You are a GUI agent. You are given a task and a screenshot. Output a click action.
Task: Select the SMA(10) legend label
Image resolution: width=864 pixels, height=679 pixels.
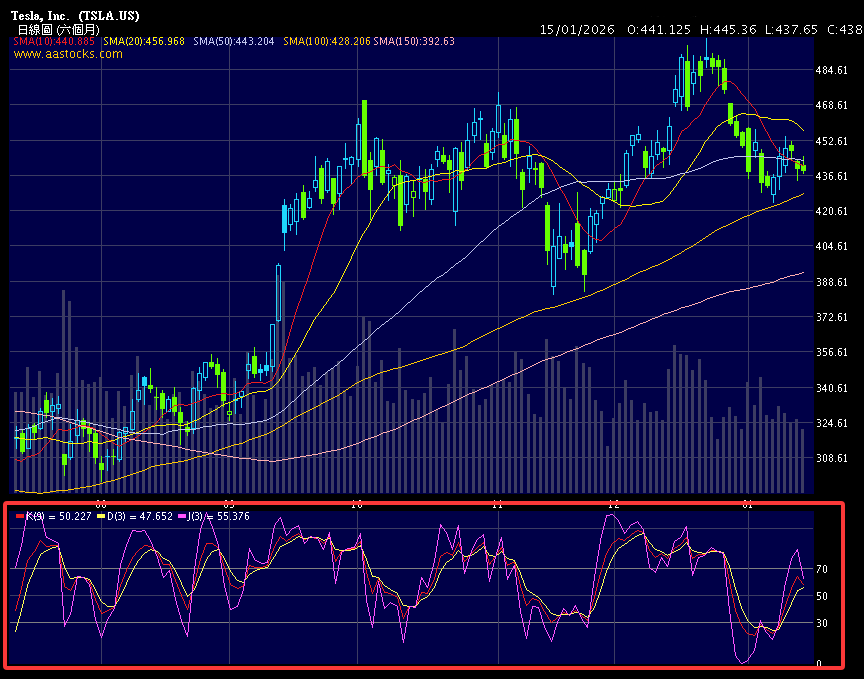click(55, 41)
